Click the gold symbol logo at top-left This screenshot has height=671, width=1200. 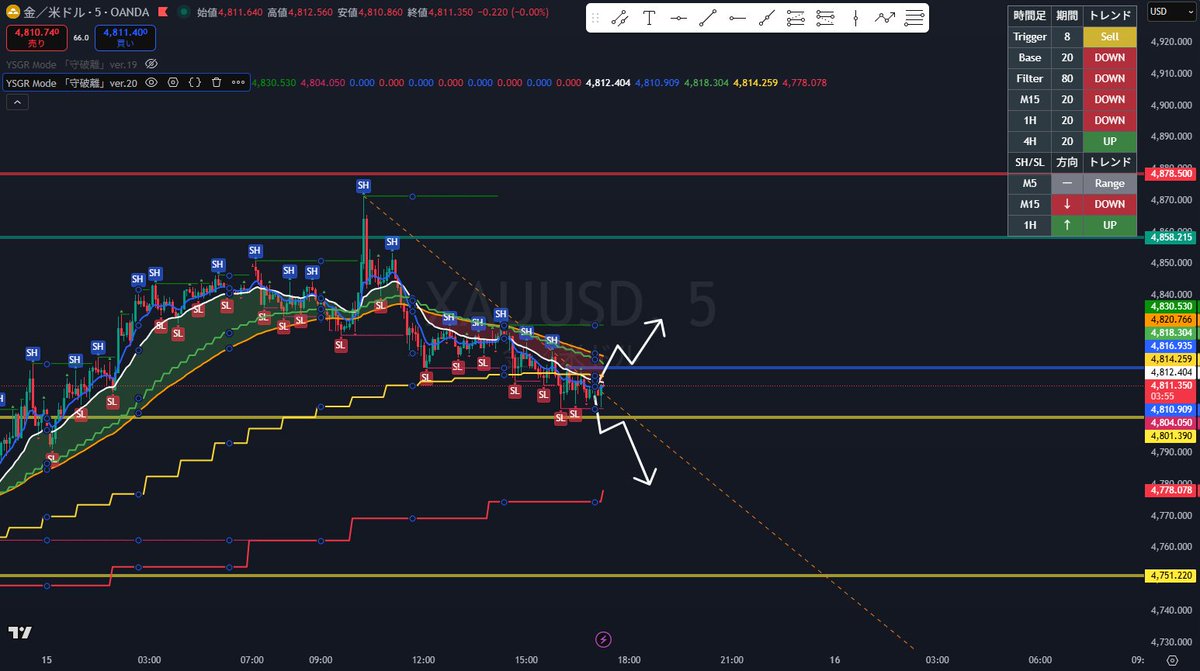[13, 12]
